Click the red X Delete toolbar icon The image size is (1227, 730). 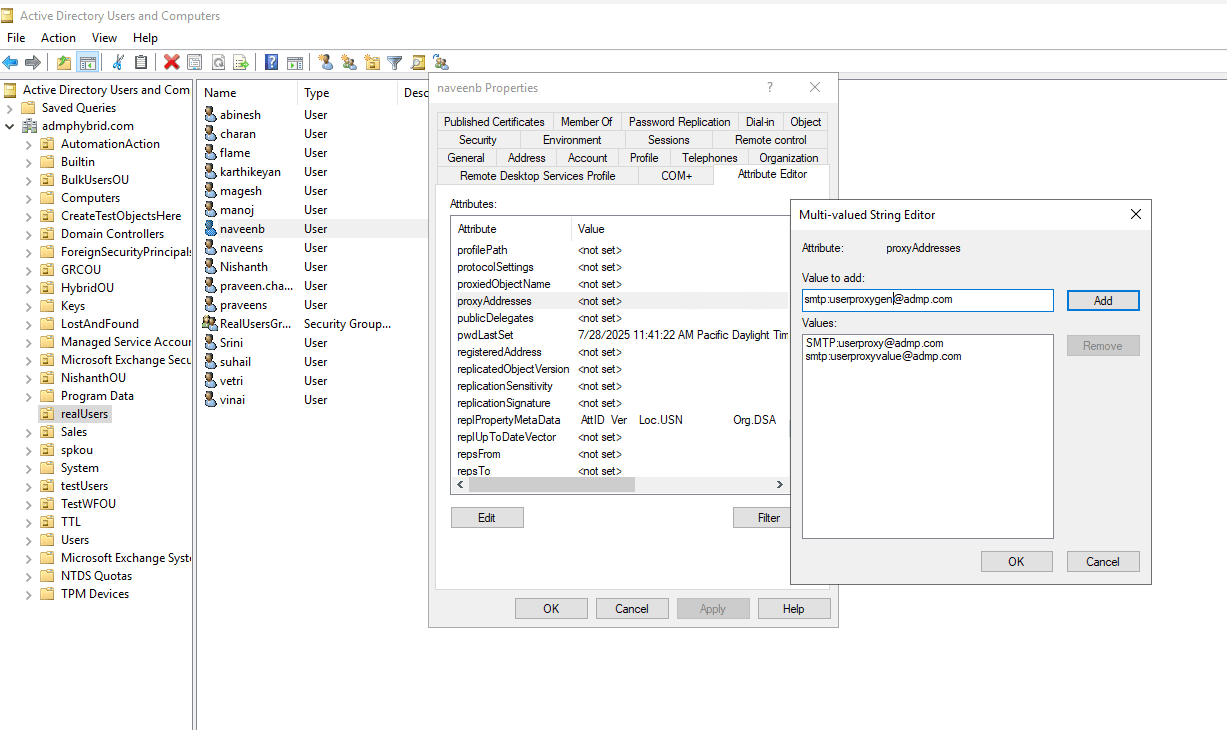[172, 62]
